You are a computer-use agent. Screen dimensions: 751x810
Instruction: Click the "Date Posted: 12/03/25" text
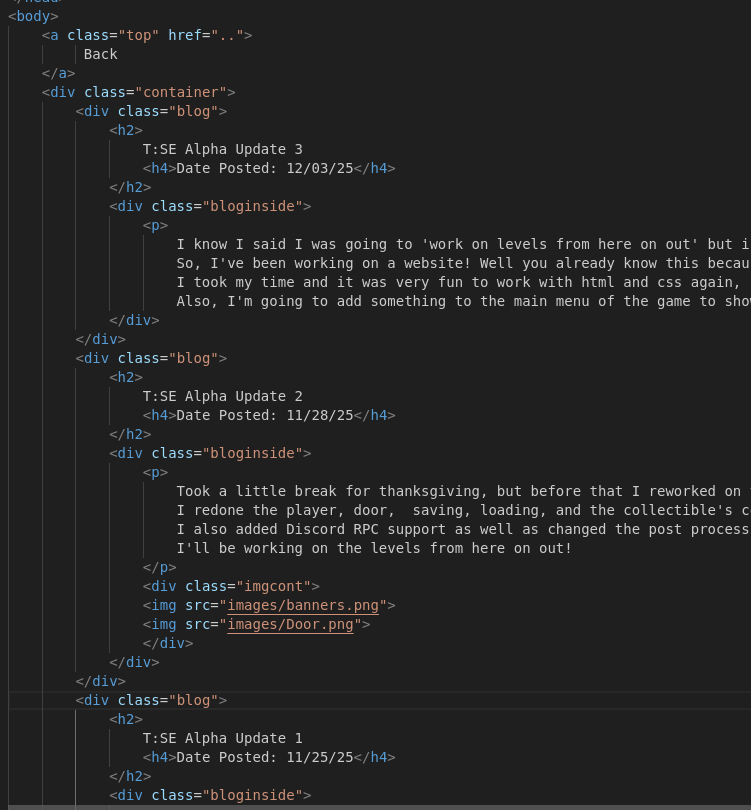[x=265, y=168]
